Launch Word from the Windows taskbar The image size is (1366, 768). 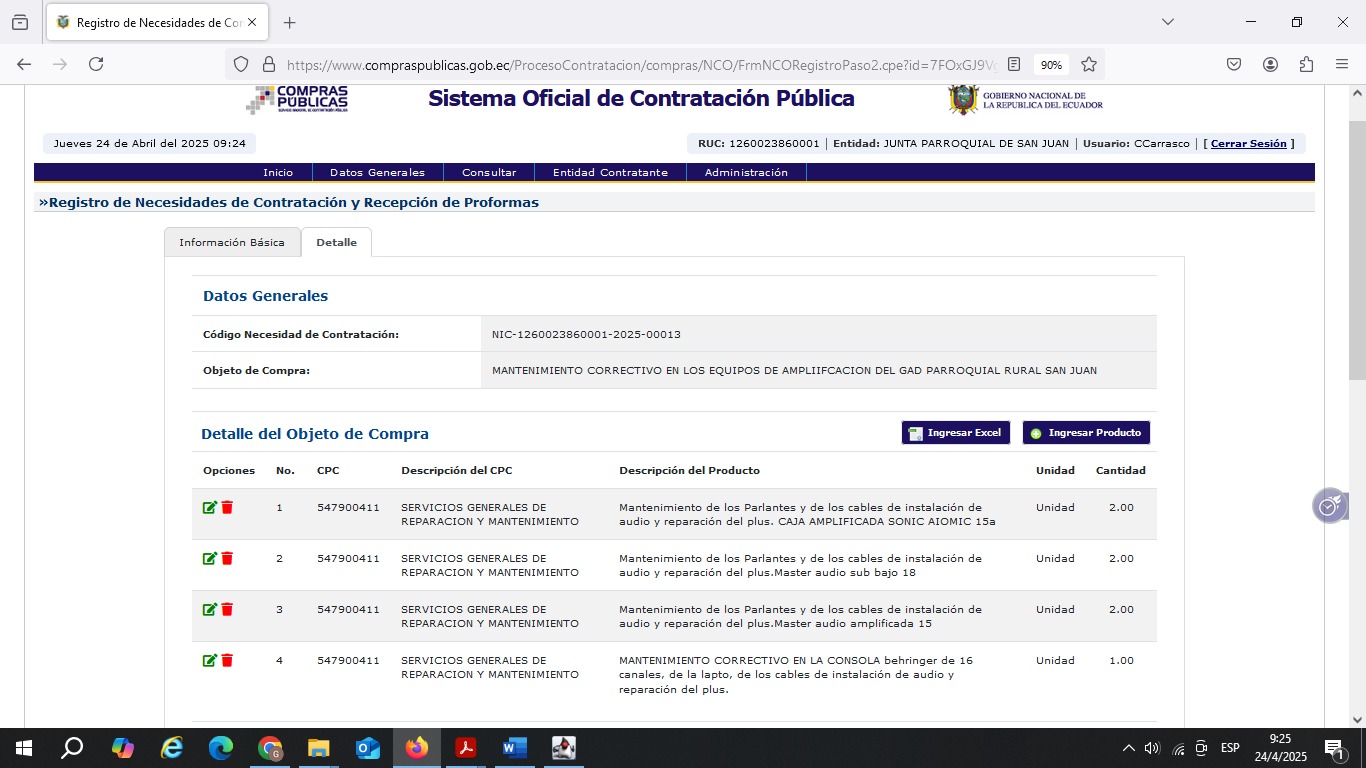pos(514,748)
